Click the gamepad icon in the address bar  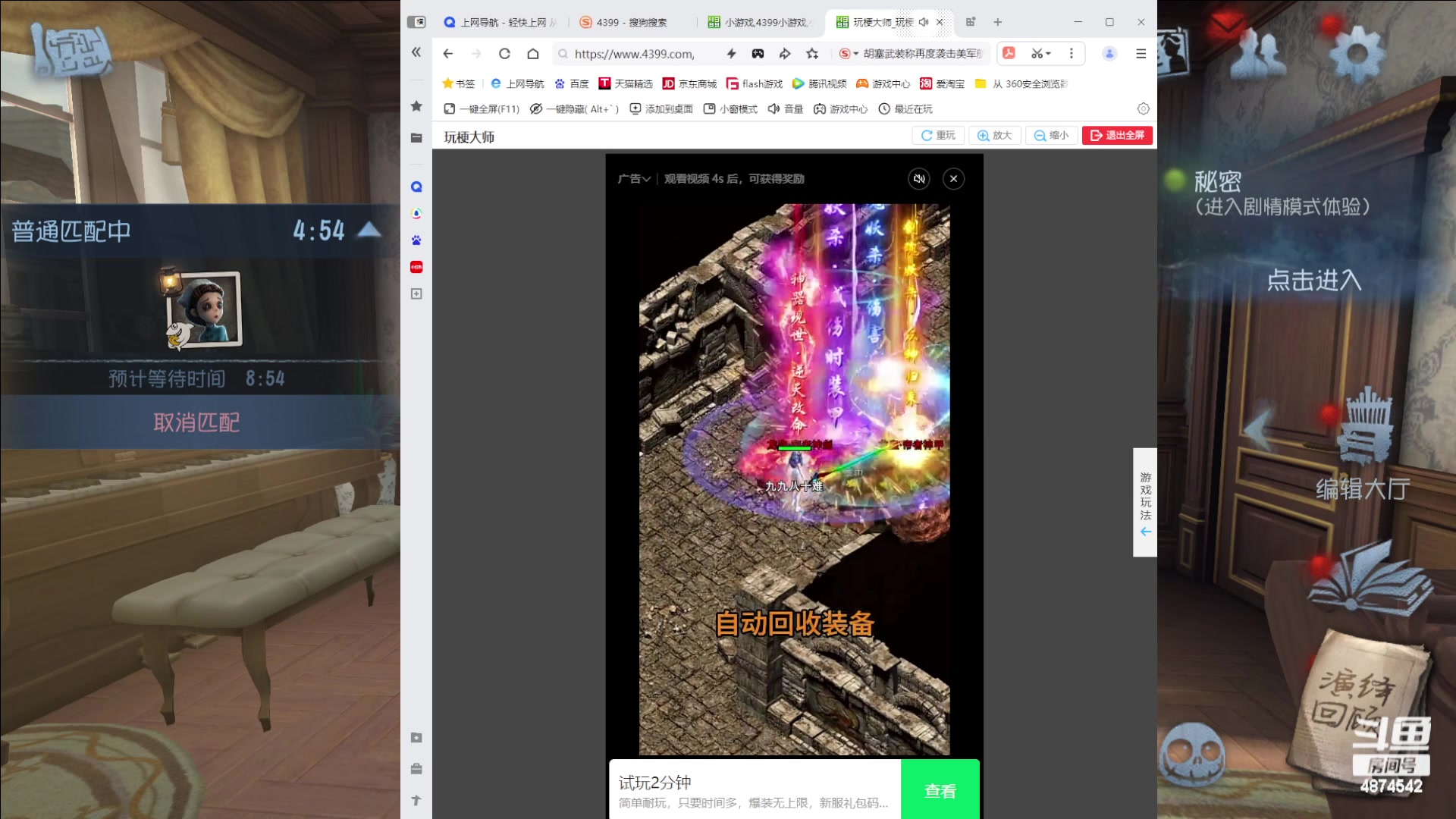pyautogui.click(x=758, y=54)
